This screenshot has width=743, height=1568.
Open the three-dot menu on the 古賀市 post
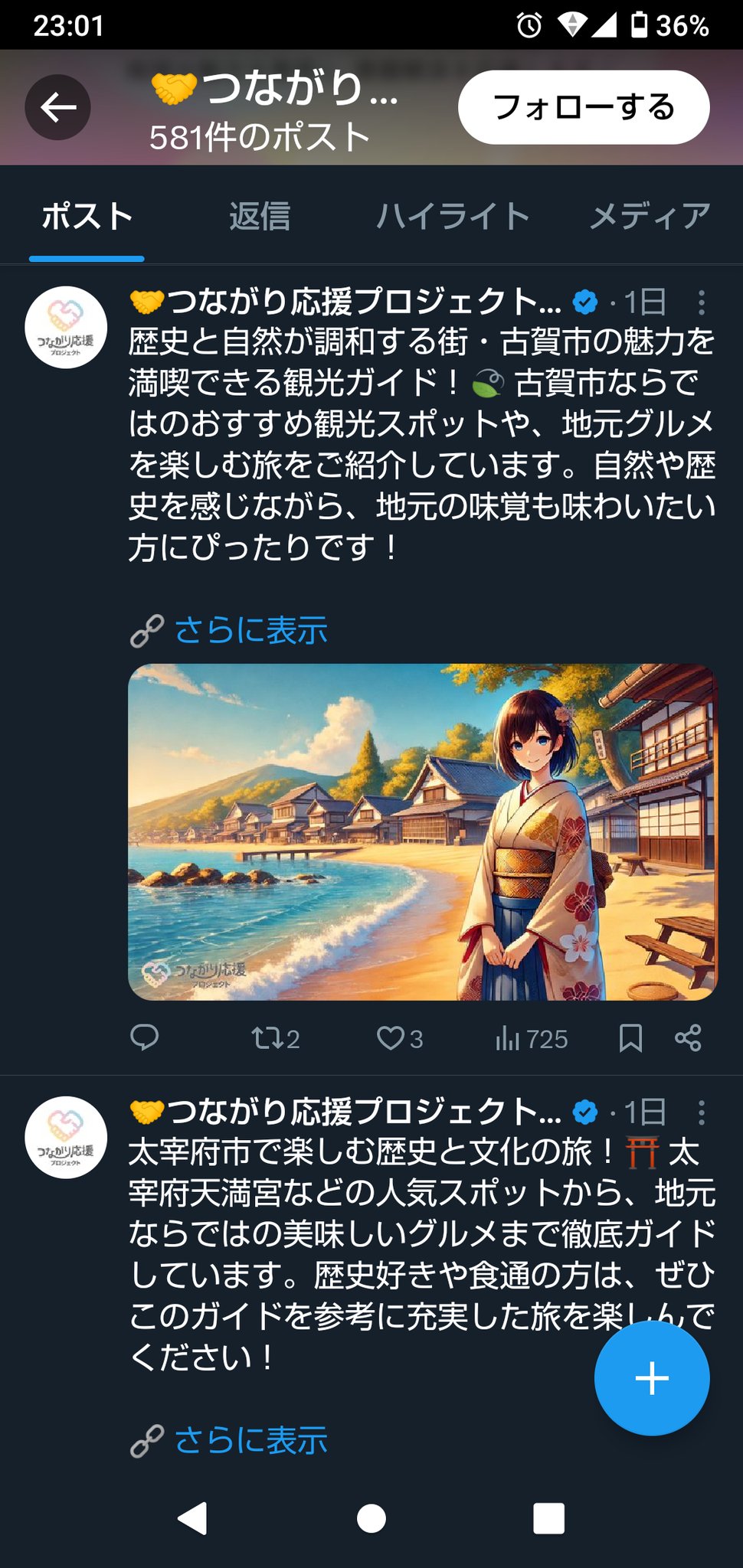pyautogui.click(x=701, y=302)
